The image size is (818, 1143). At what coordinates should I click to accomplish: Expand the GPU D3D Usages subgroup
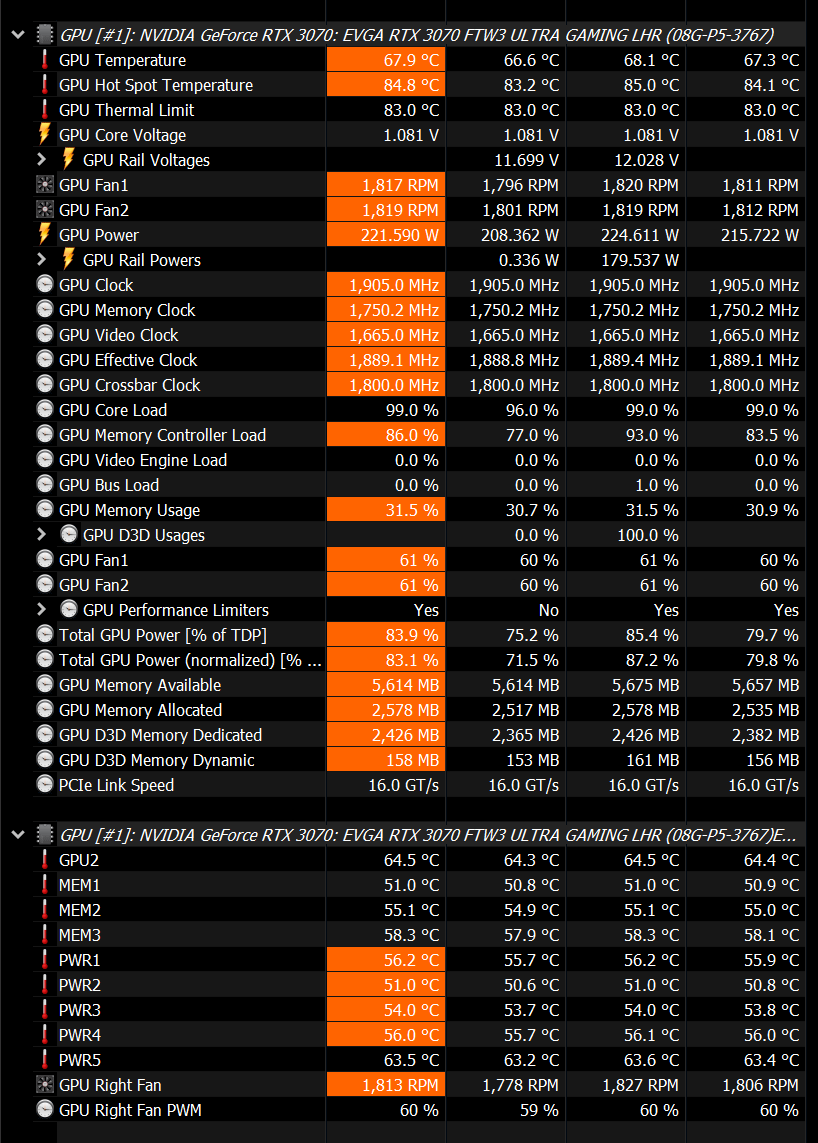[41, 535]
